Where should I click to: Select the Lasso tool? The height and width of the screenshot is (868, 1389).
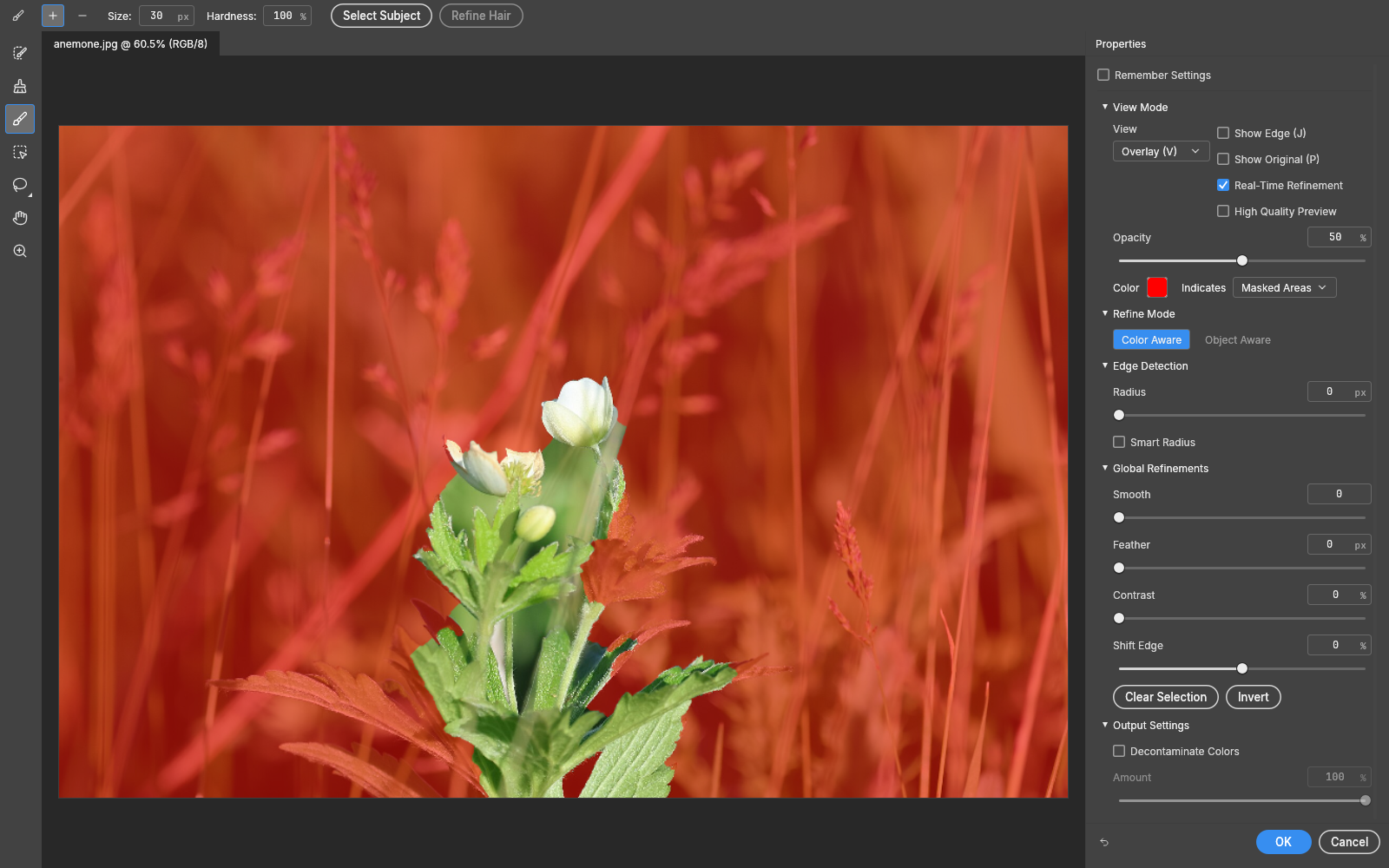(x=20, y=185)
